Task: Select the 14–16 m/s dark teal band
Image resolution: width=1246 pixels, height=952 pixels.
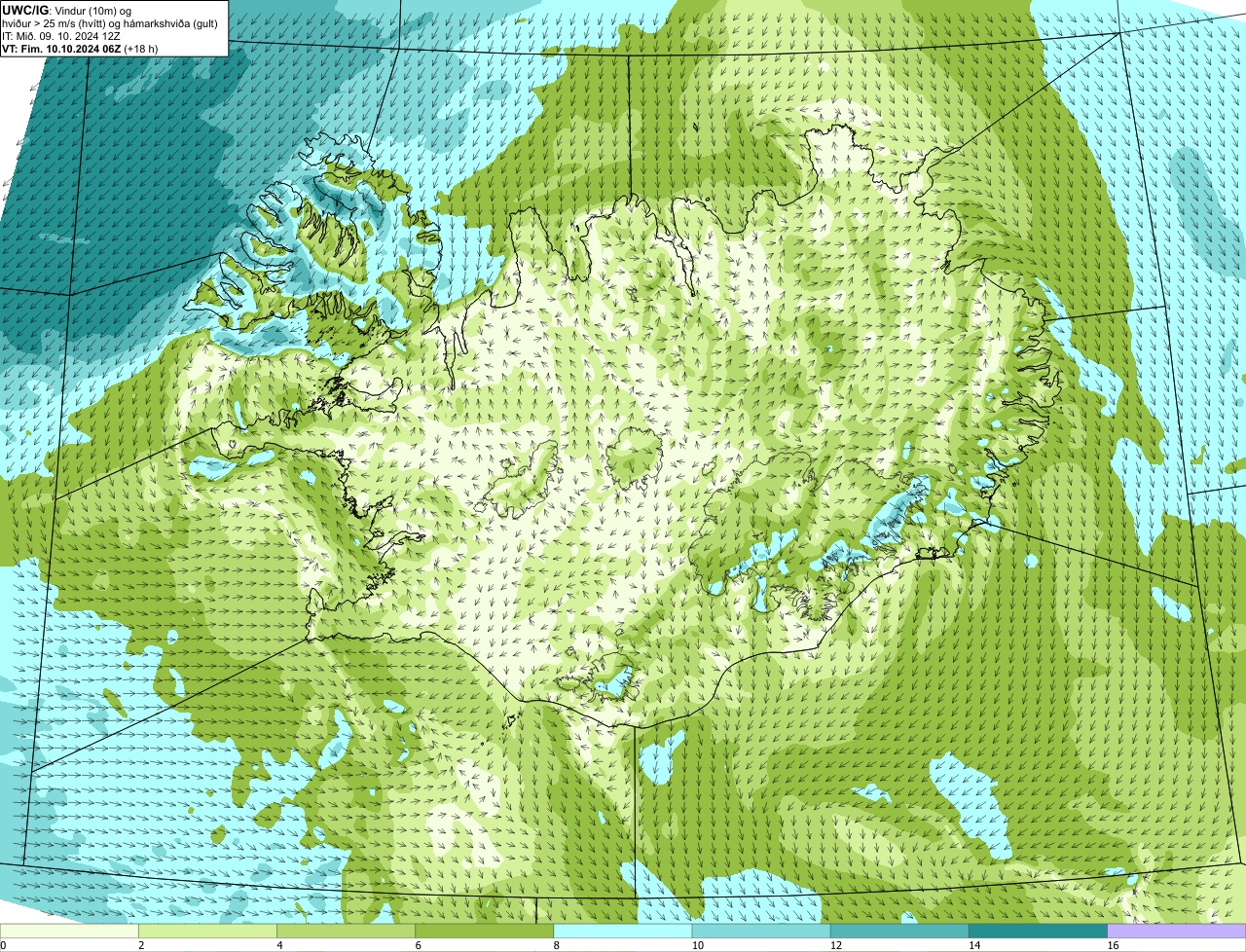Action: 1039,932
